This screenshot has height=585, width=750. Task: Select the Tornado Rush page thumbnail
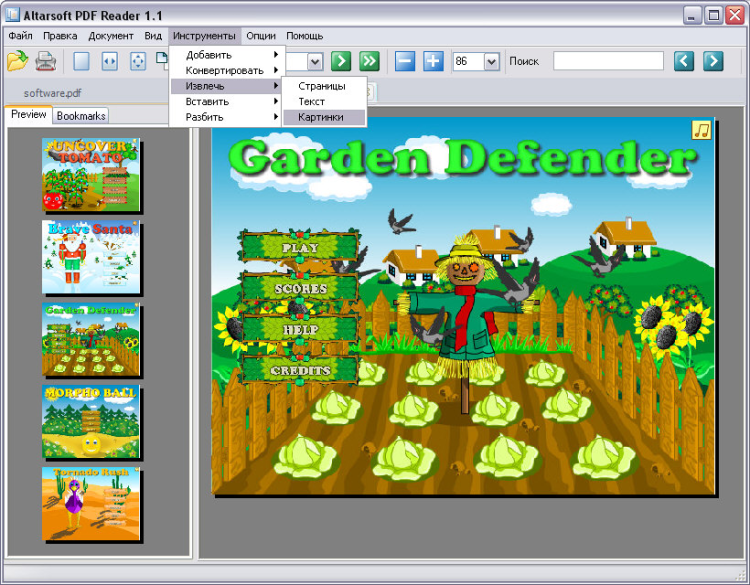(90, 504)
